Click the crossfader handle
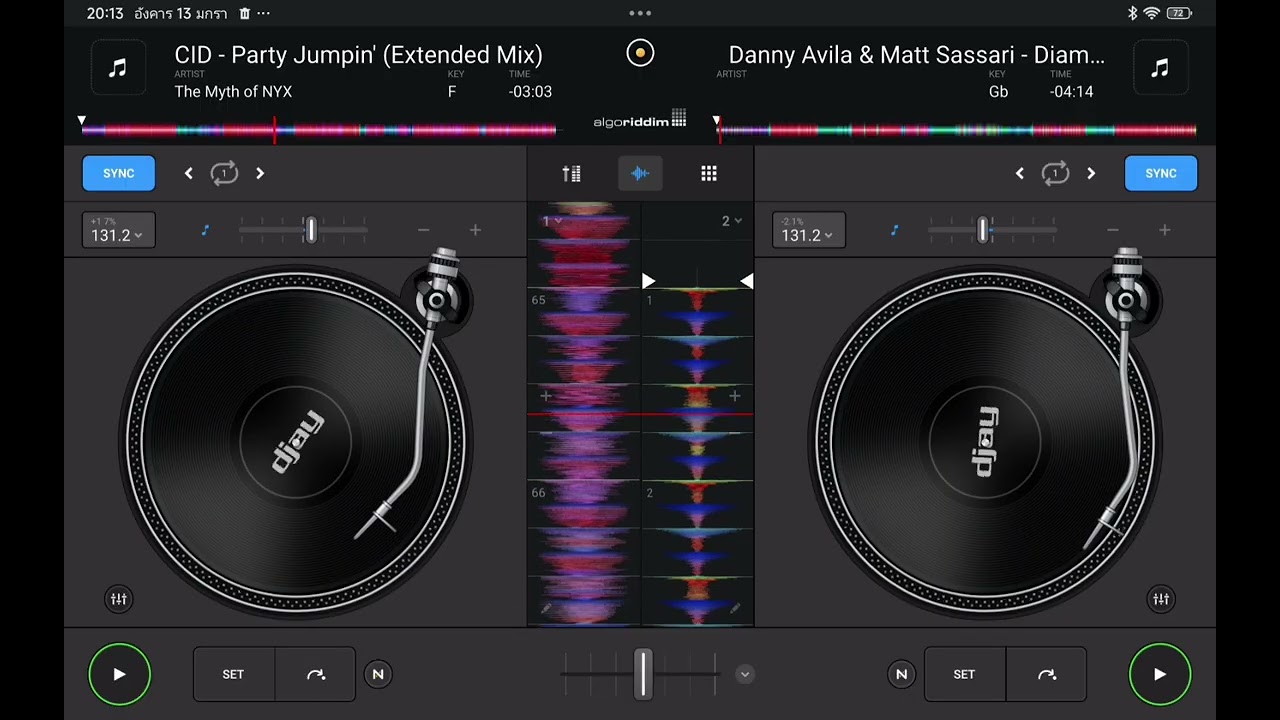Image resolution: width=1280 pixels, height=720 pixels. point(643,673)
